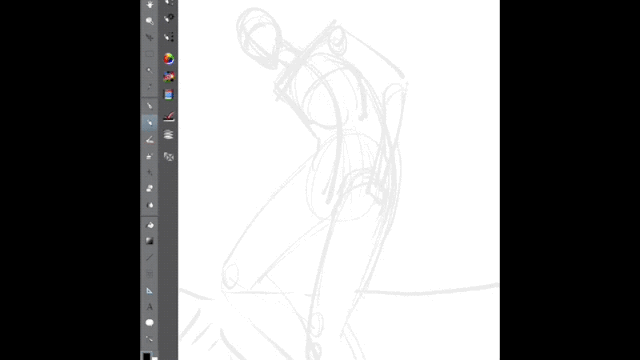This screenshot has width=640, height=360.
Task: Select the Figure line tool
Action: (149, 257)
